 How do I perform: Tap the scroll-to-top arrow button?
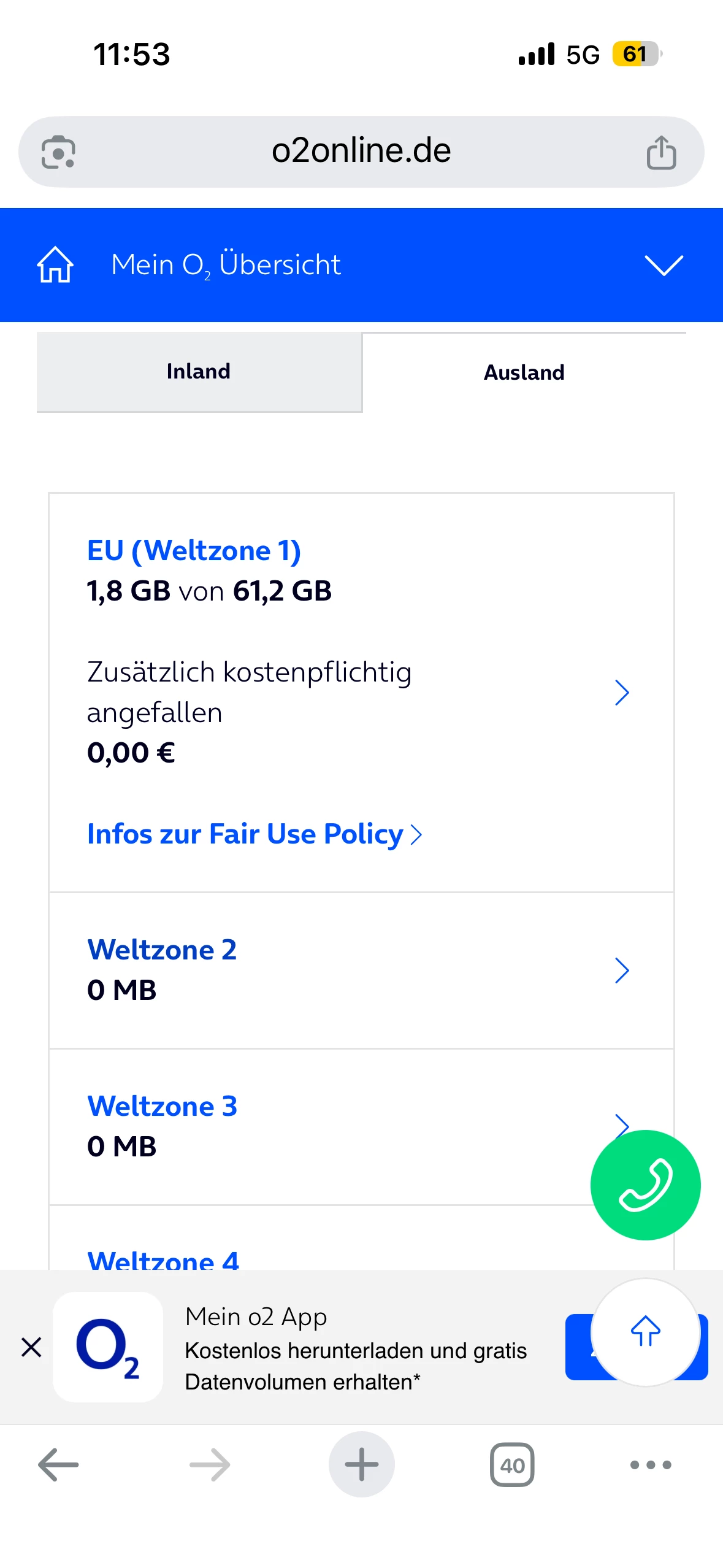[x=645, y=1331]
